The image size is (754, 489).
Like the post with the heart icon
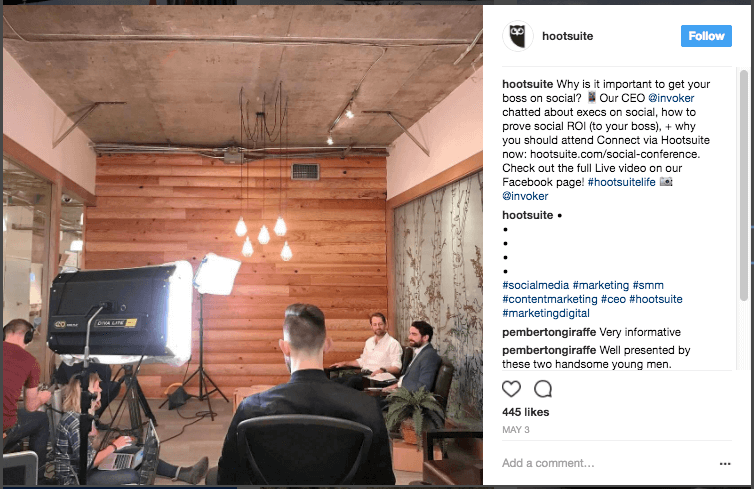[x=511, y=389]
